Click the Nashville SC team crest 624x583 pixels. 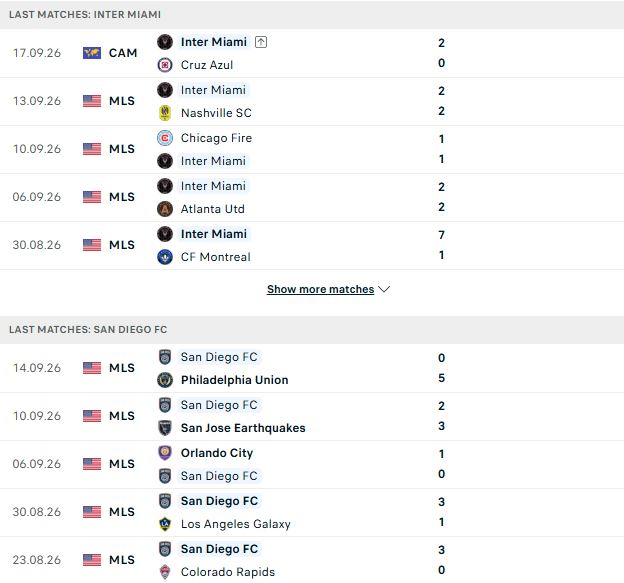point(165,113)
